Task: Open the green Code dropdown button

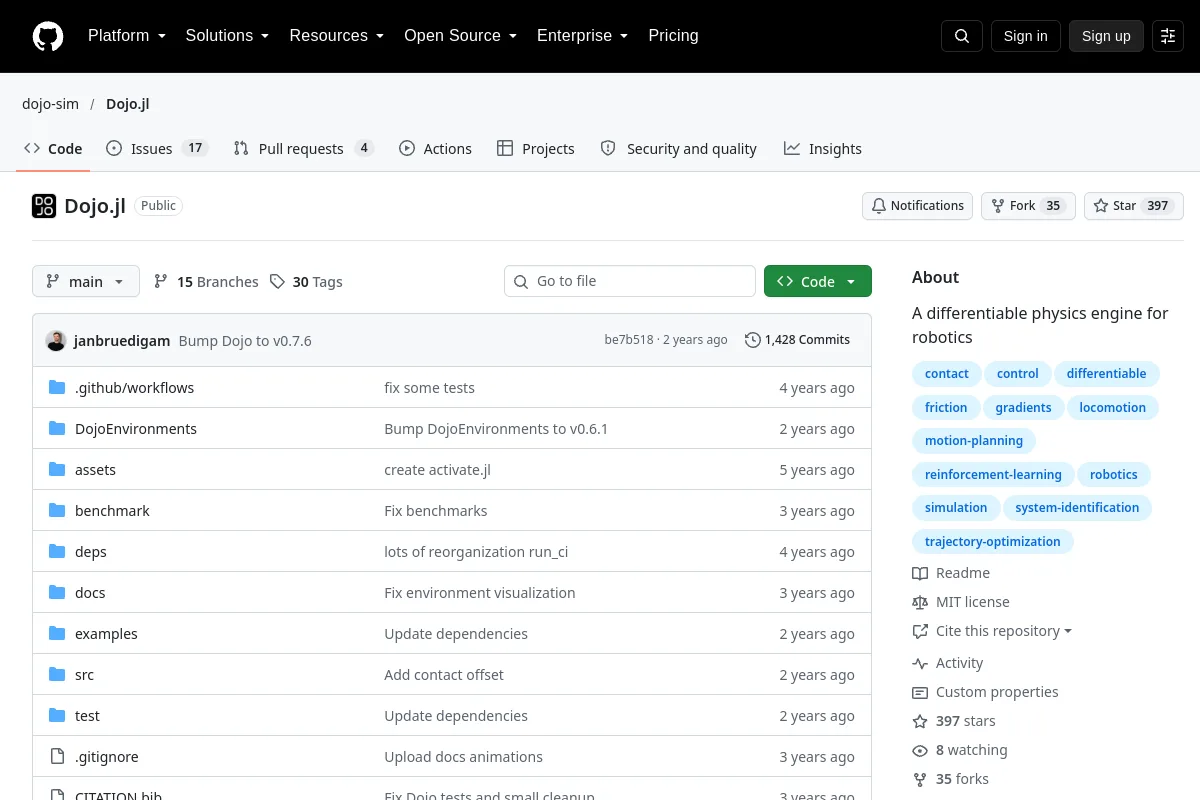Action: click(818, 282)
